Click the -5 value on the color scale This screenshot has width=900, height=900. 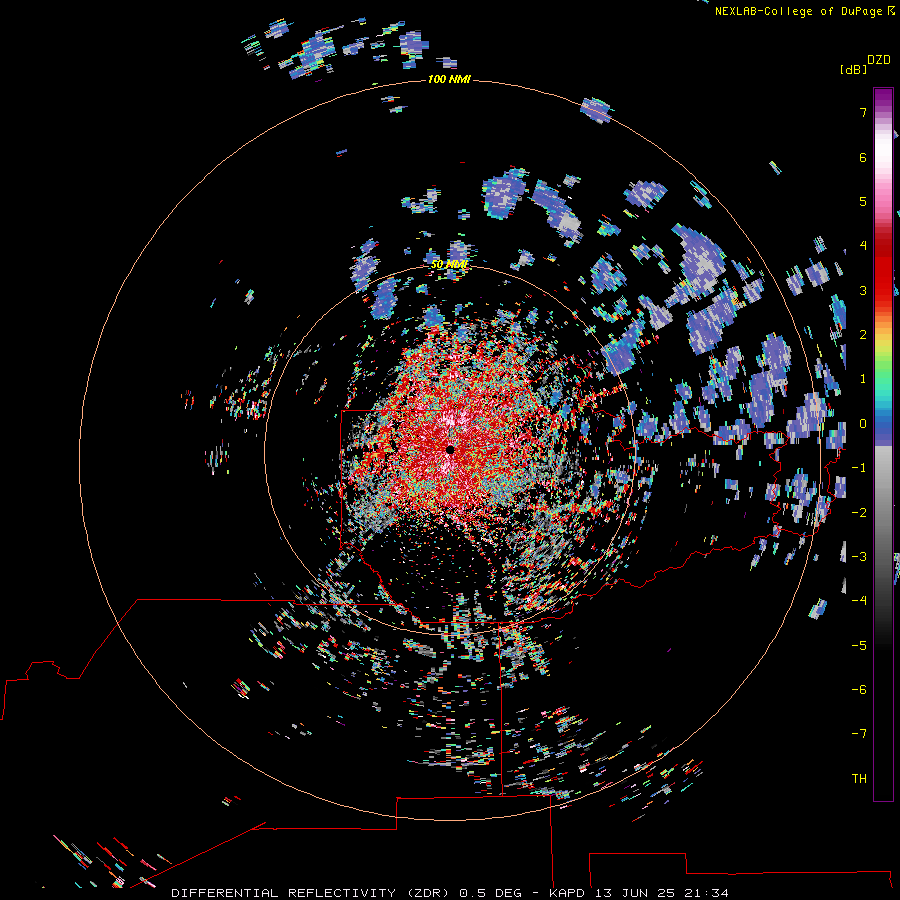click(x=859, y=645)
